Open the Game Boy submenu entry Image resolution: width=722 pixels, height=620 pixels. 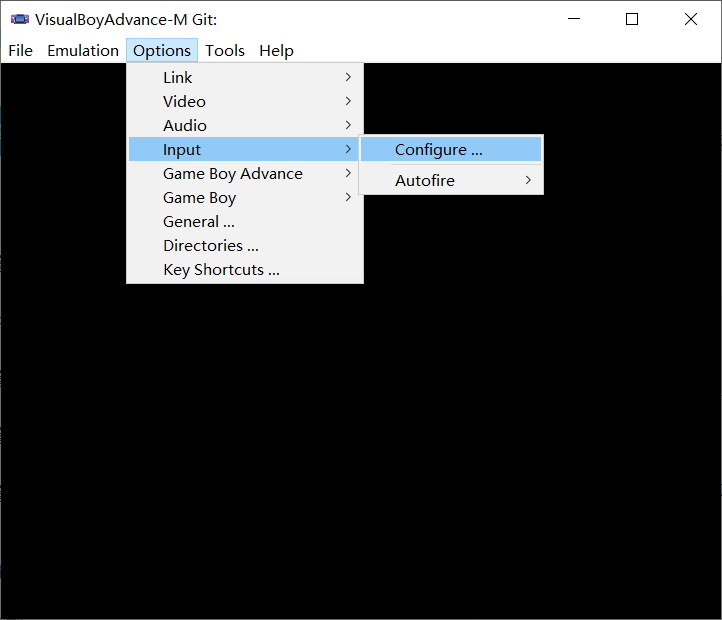[x=245, y=198]
